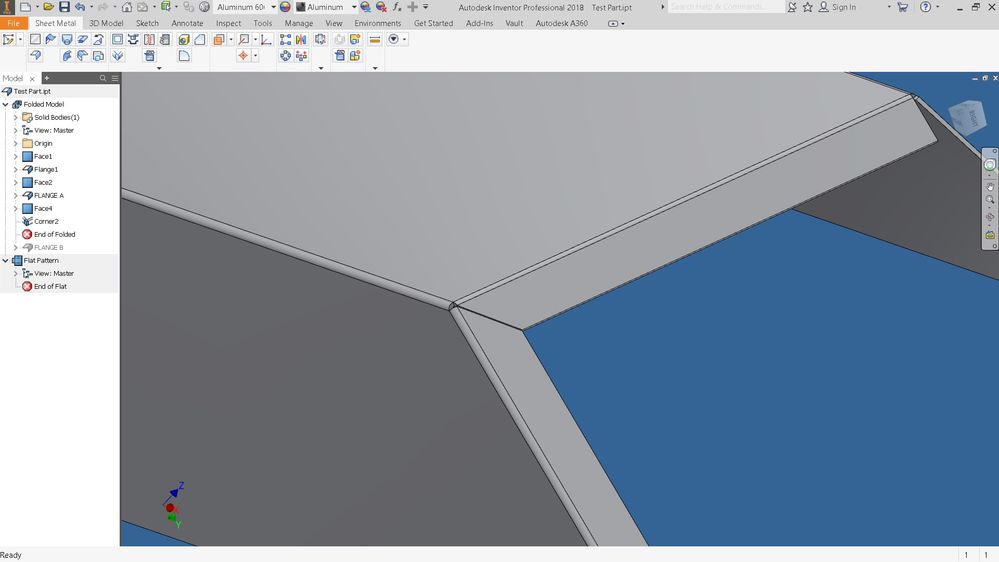Expand the FLANGE A node
This screenshot has height=562, width=999.
(x=16, y=196)
